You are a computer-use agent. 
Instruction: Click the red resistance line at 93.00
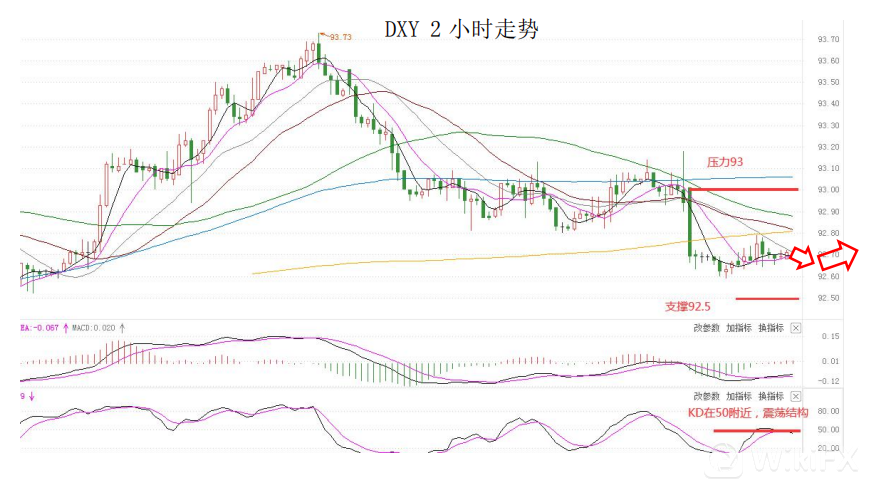[x=744, y=189]
